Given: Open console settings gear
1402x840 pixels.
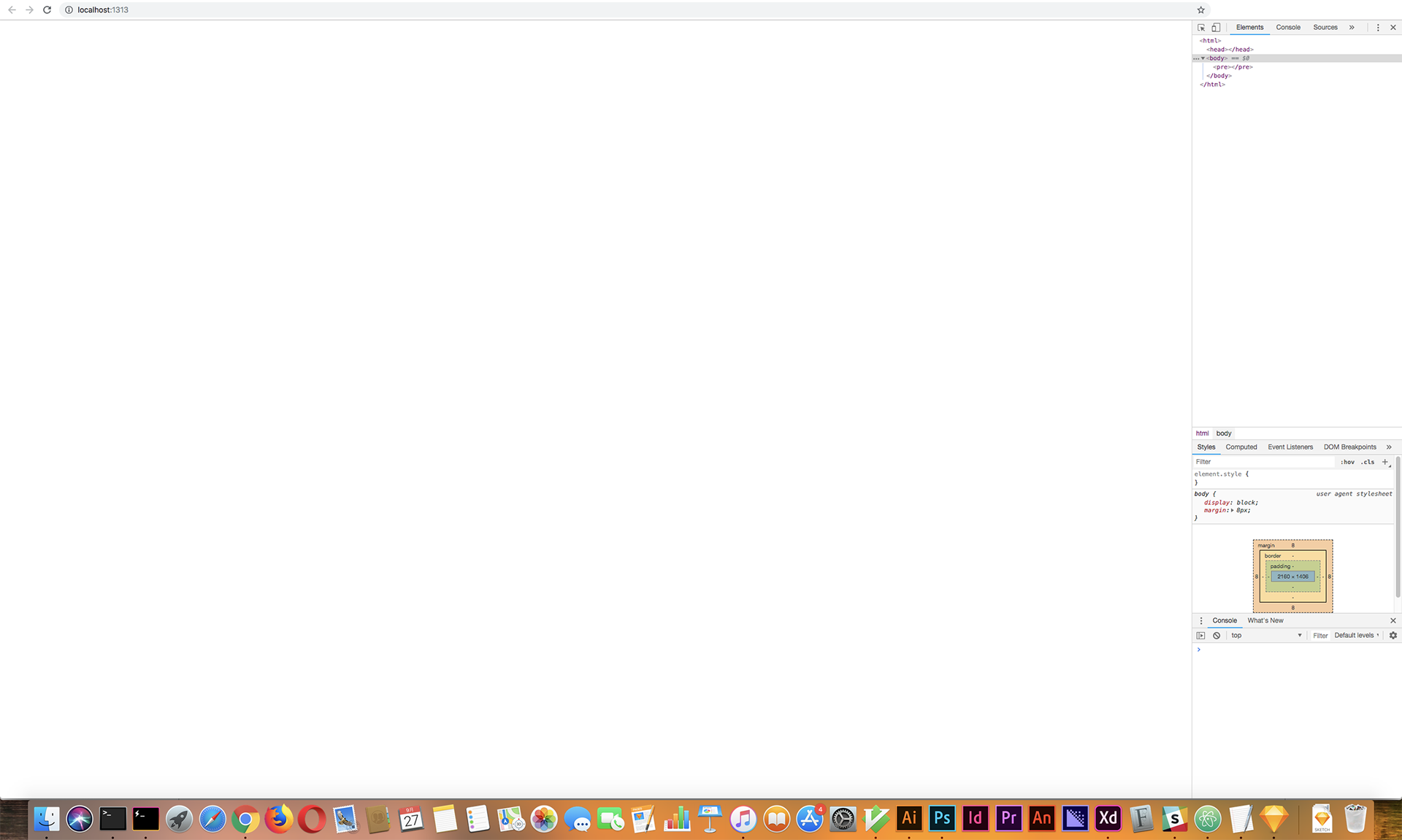Looking at the screenshot, I should [x=1393, y=636].
